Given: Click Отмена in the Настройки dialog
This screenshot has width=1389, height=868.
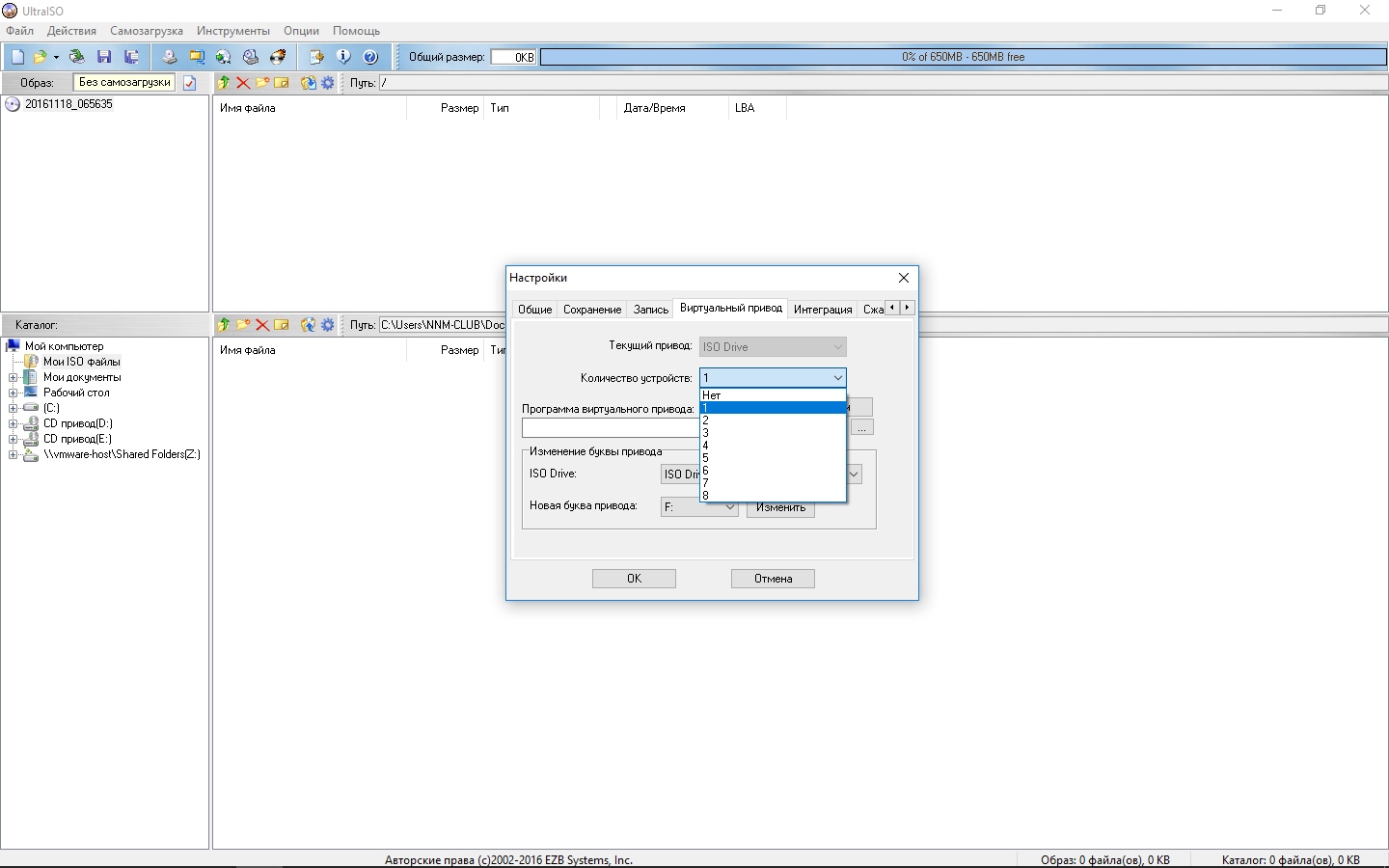Looking at the screenshot, I should (773, 579).
